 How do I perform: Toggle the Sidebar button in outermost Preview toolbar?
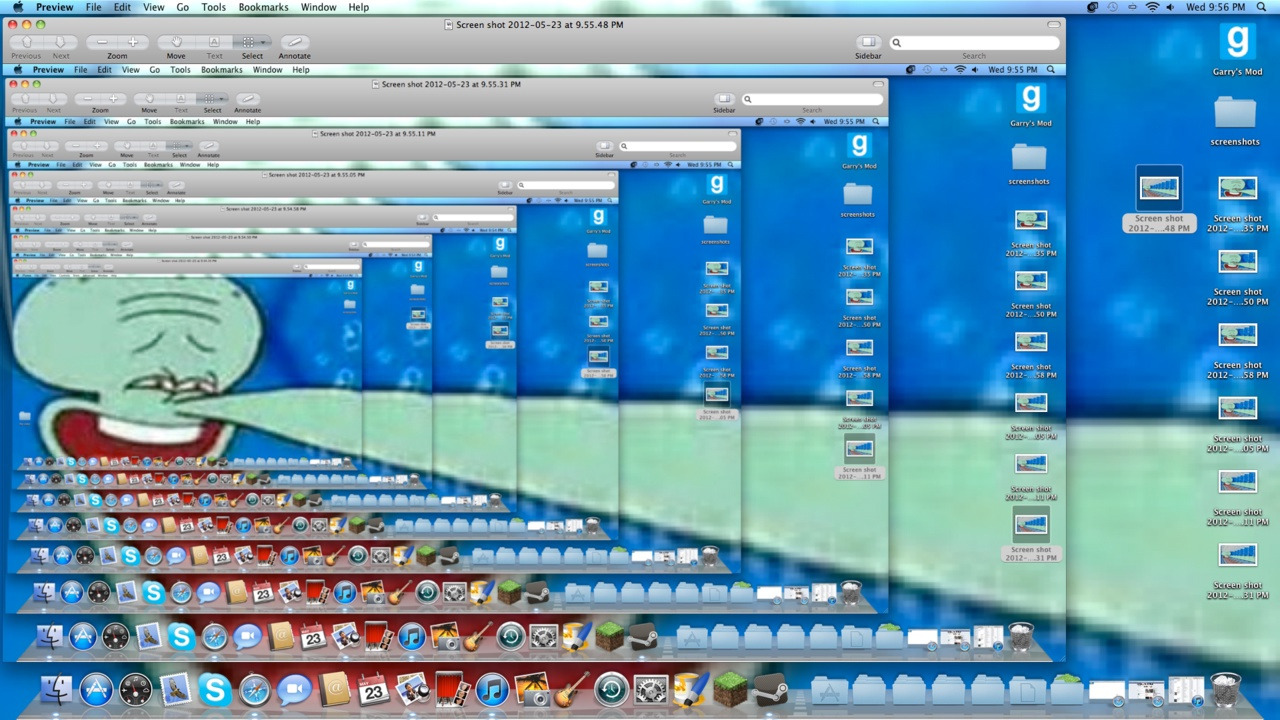pyautogui.click(x=868, y=42)
